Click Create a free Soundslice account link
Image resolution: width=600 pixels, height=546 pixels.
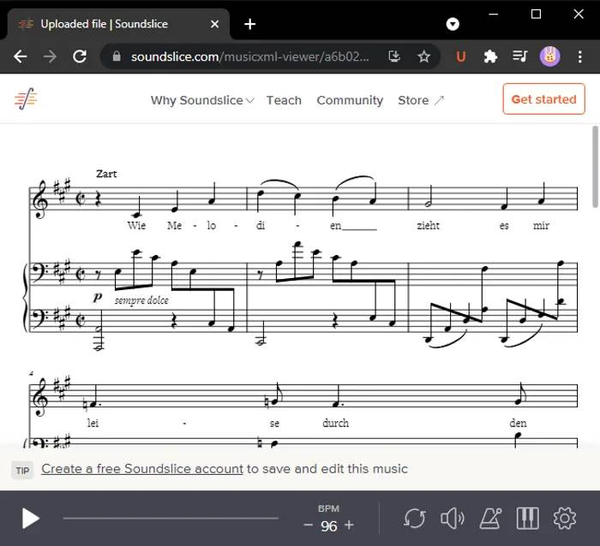(x=142, y=469)
